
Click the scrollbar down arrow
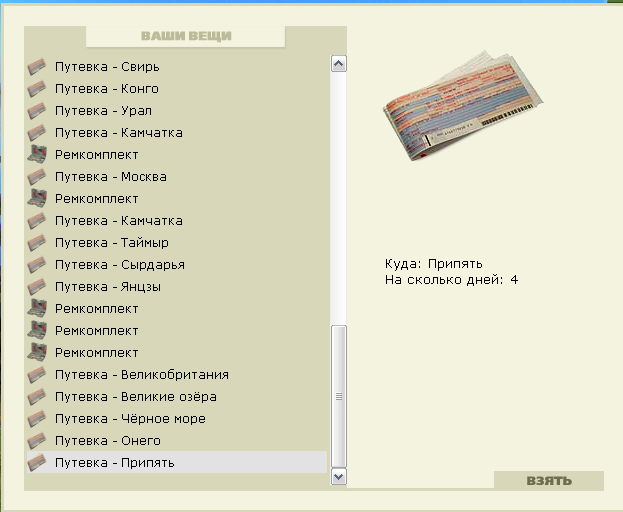click(339, 476)
